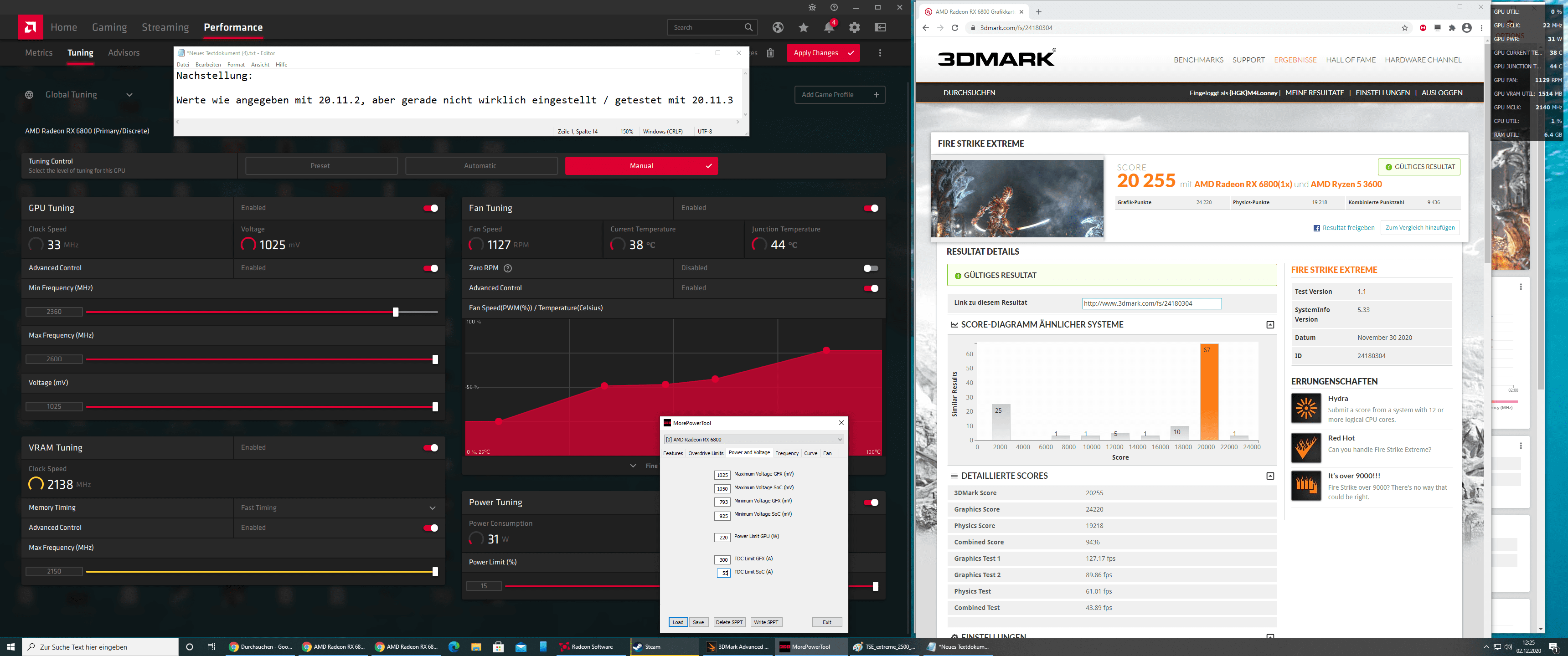The image size is (1568, 656).
Task: Toggle VRAM Tuning enabled switch
Action: (x=430, y=448)
